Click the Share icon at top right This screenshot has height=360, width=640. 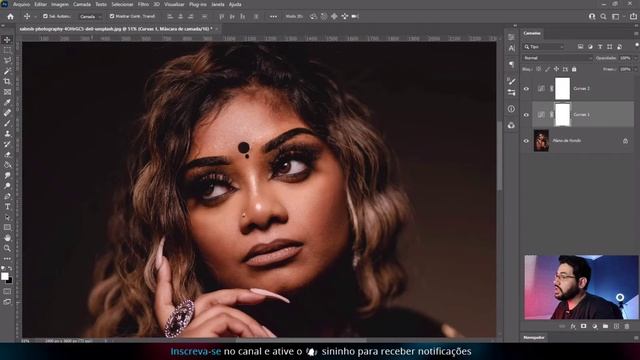[633, 16]
